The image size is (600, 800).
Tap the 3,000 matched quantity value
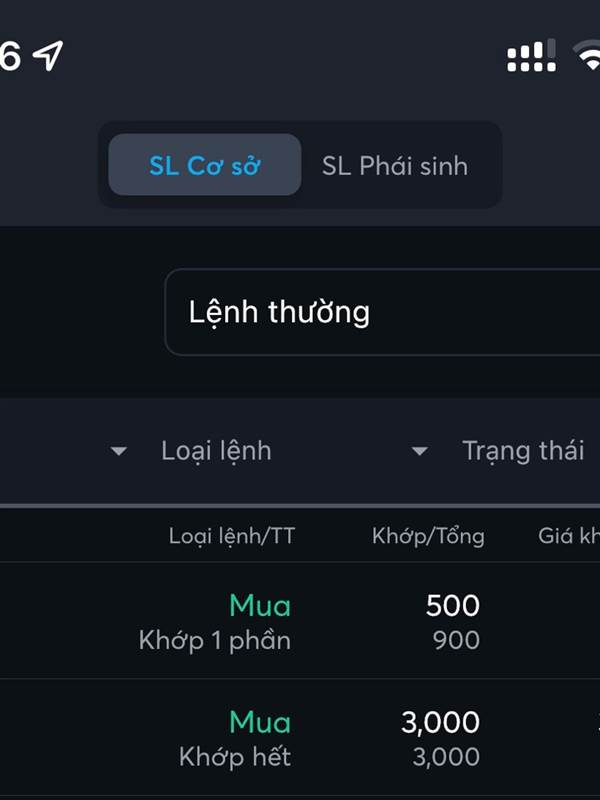coord(440,722)
